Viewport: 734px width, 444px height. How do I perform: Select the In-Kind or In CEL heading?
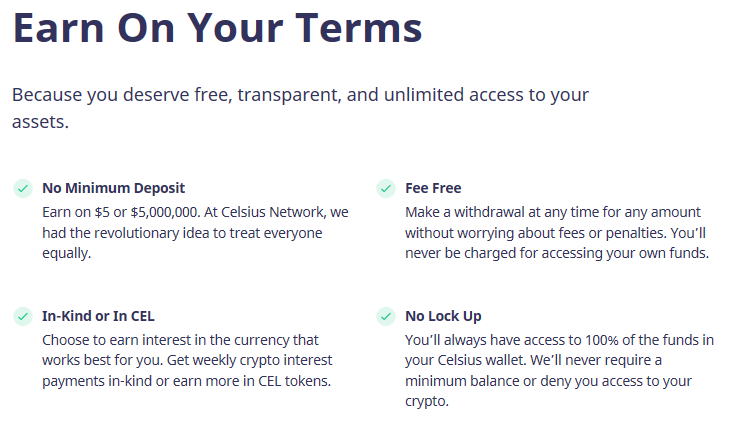pyautogui.click(x=98, y=316)
